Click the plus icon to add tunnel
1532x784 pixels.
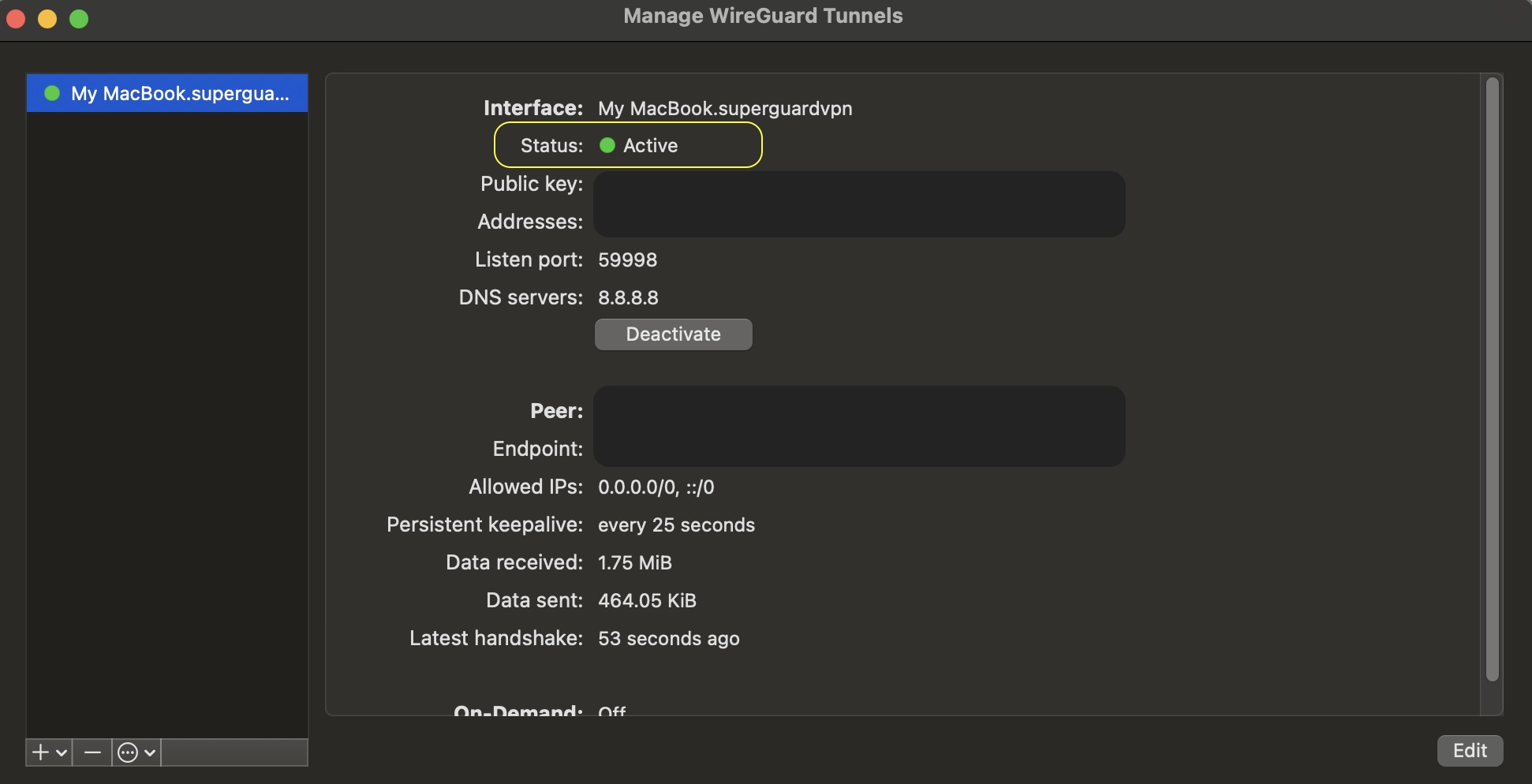coord(40,752)
